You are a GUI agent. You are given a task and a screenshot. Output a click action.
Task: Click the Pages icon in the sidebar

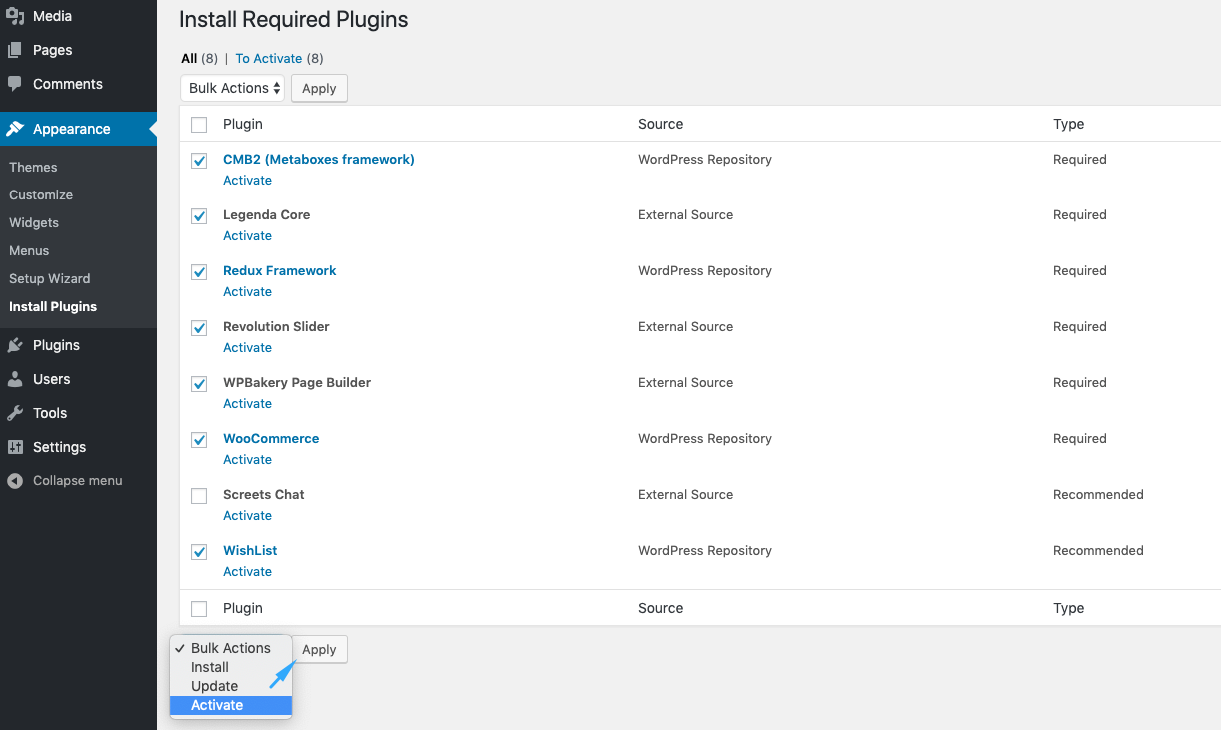point(15,50)
